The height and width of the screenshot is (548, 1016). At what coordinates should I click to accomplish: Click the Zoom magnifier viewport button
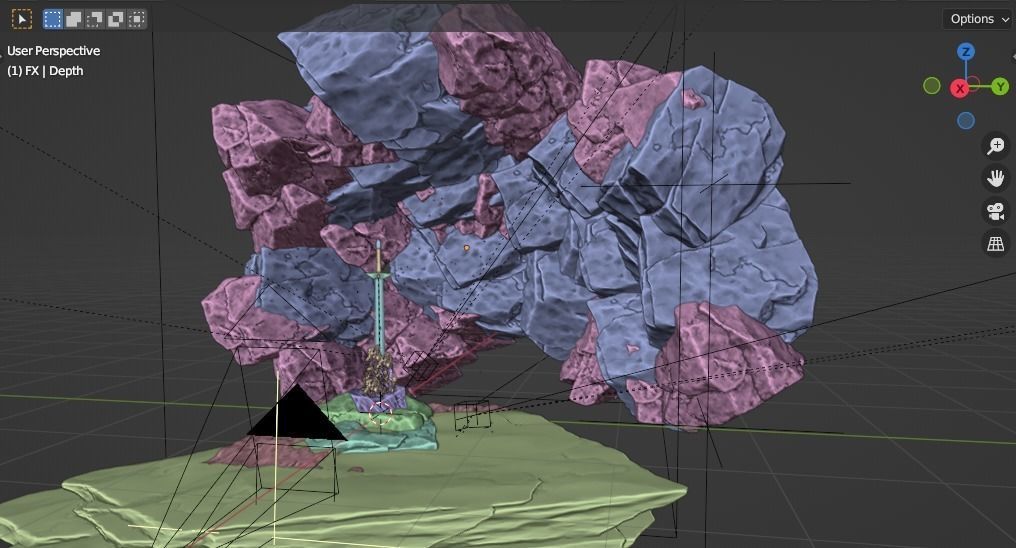(x=995, y=146)
